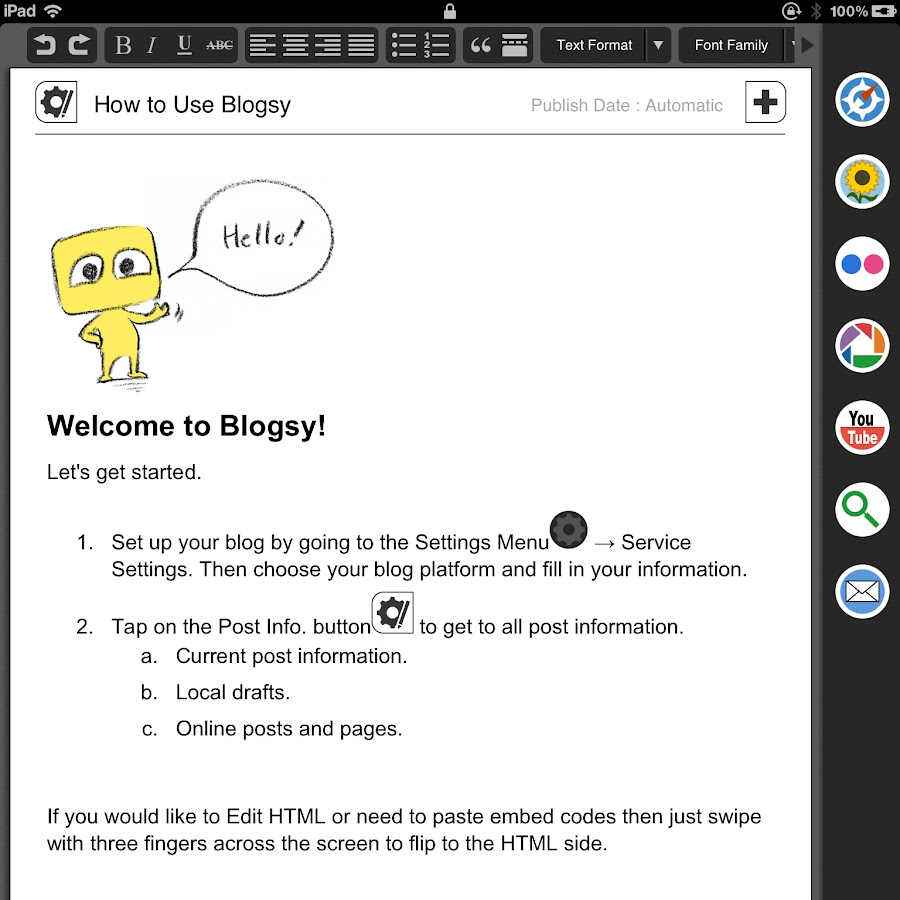This screenshot has width=900, height=900.
Task: Tap the Redo arrow in toolbar
Action: [79, 45]
